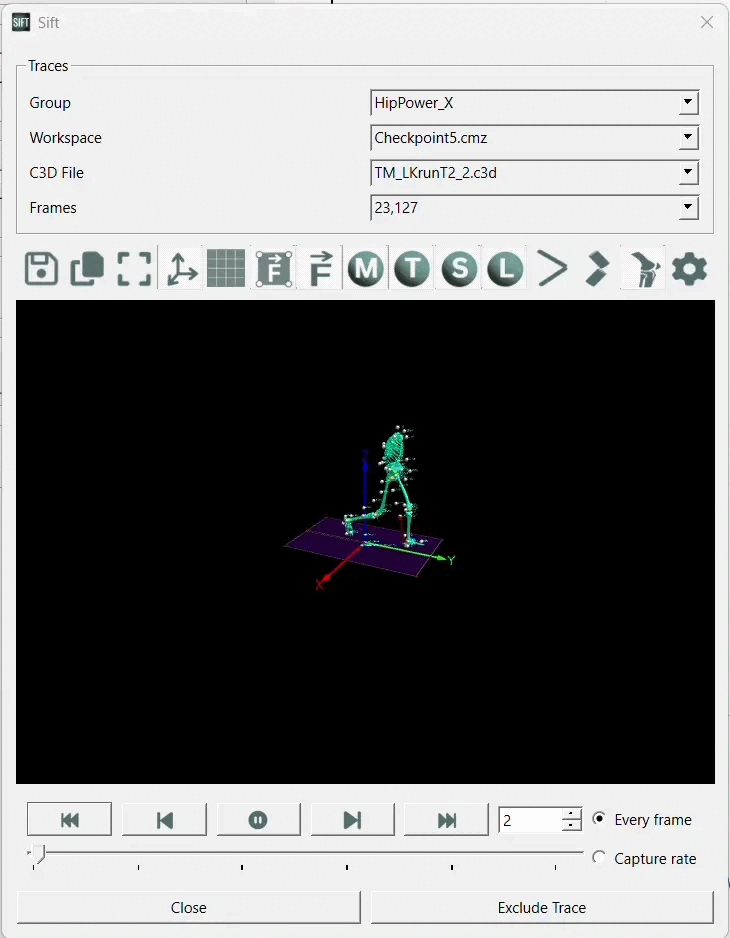Viewport: 730px width, 938px height.
Task: Toggle the skeleton bones display icon
Action: point(644,269)
